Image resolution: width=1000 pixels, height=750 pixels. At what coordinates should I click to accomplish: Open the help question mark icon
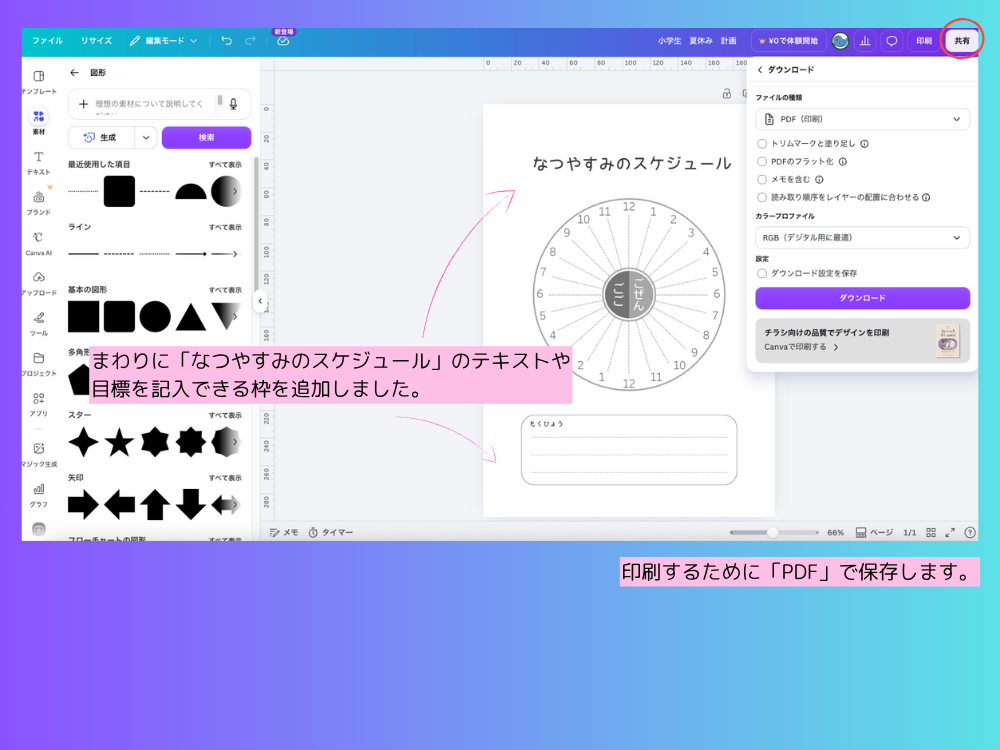coord(970,533)
